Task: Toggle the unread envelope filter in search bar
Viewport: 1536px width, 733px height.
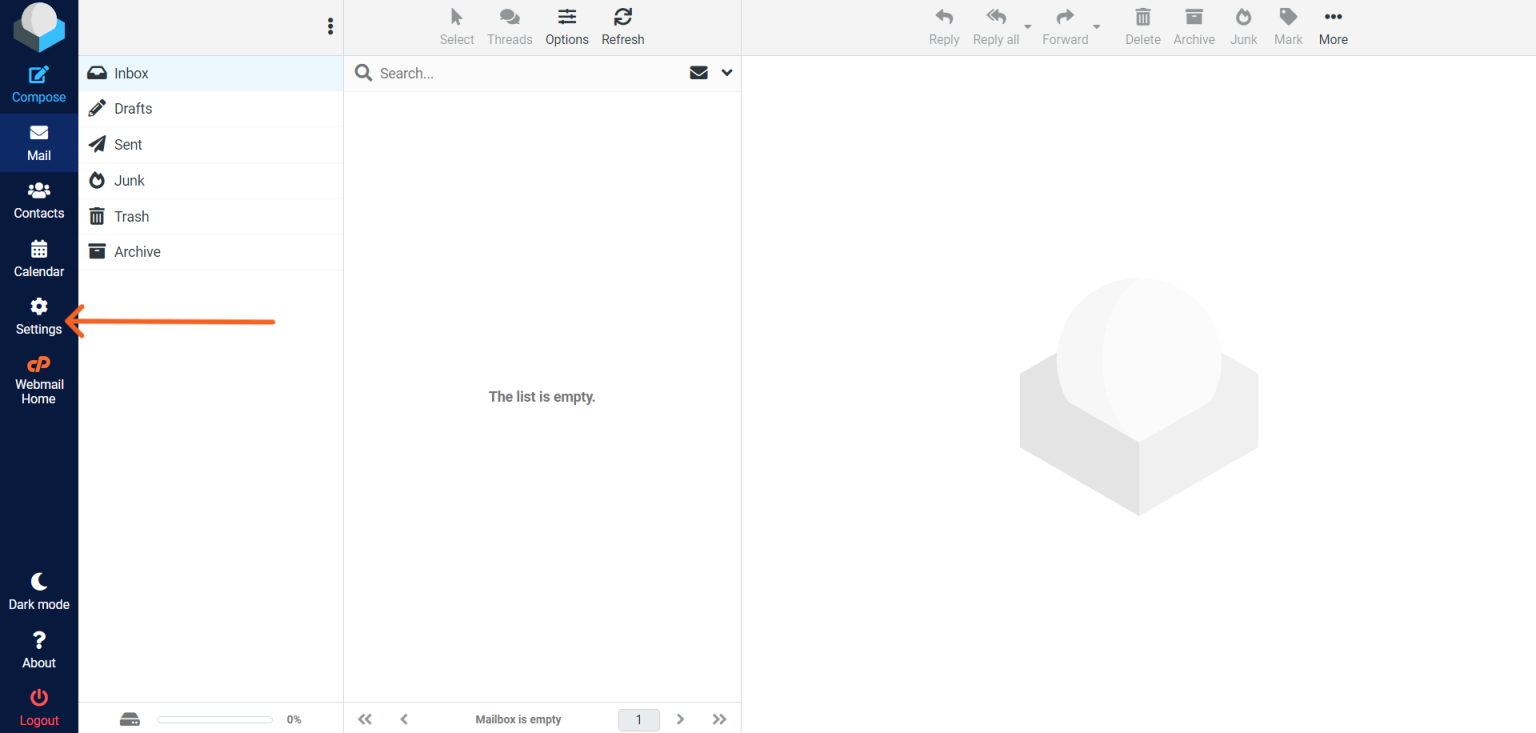Action: point(699,73)
